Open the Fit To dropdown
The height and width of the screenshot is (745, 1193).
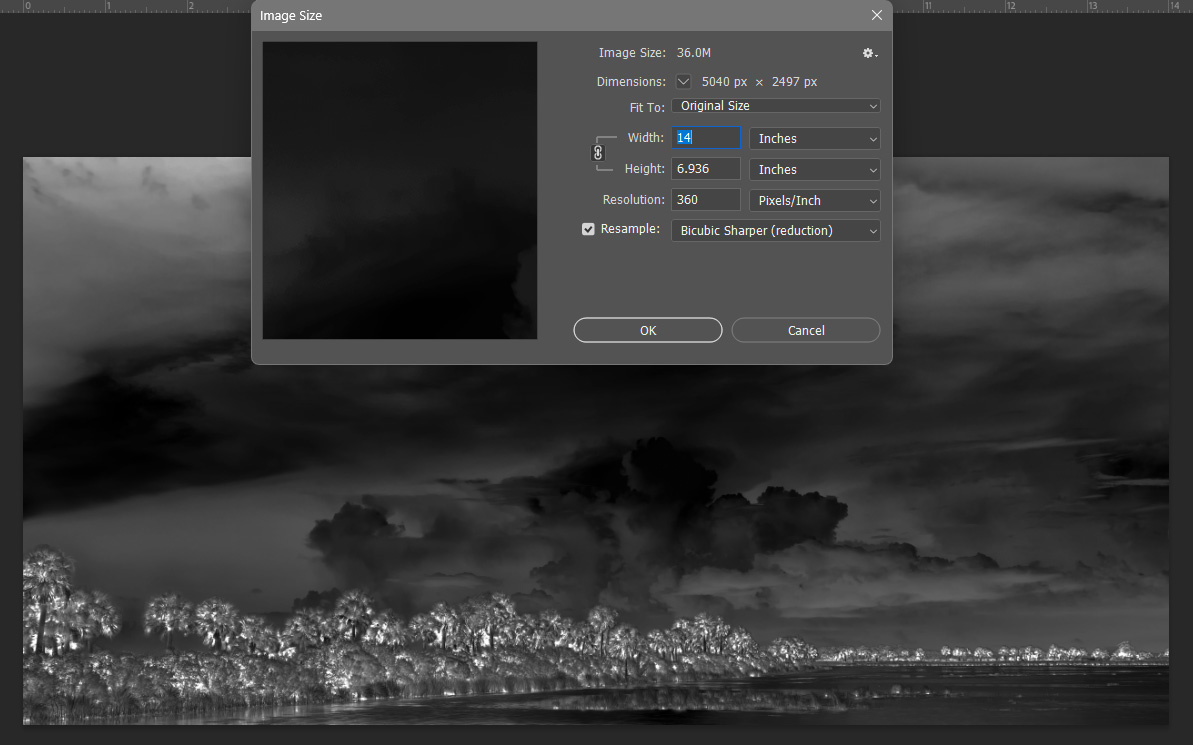click(x=775, y=106)
